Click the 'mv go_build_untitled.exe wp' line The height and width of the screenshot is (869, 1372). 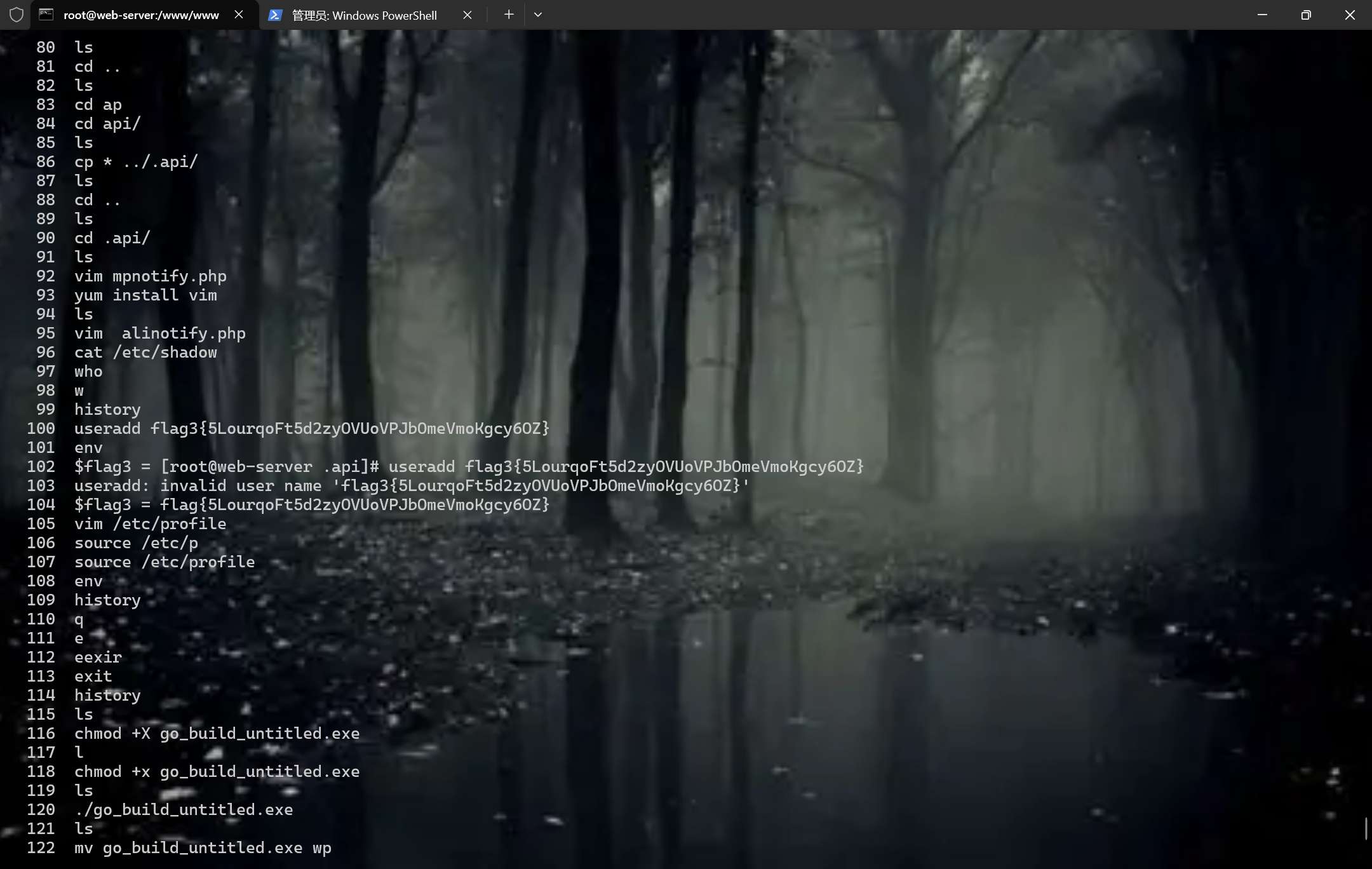[x=203, y=848]
